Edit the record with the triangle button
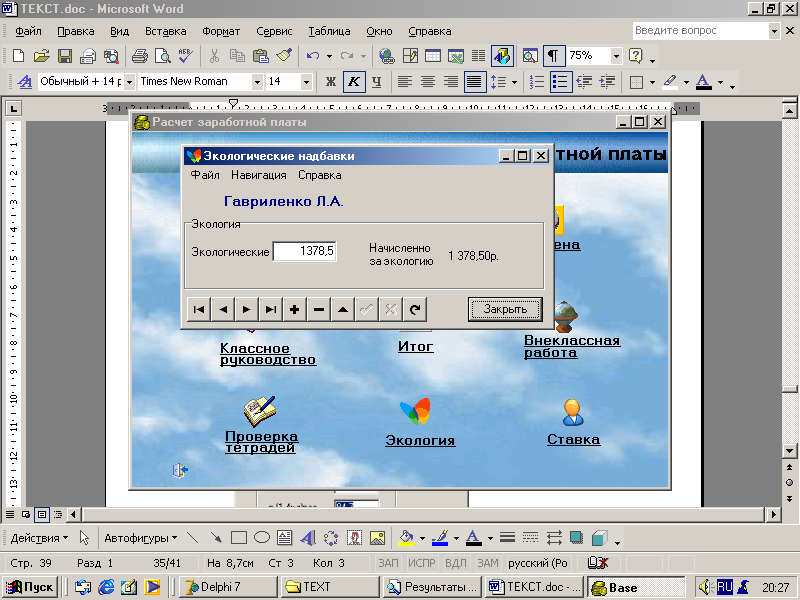 coord(343,309)
